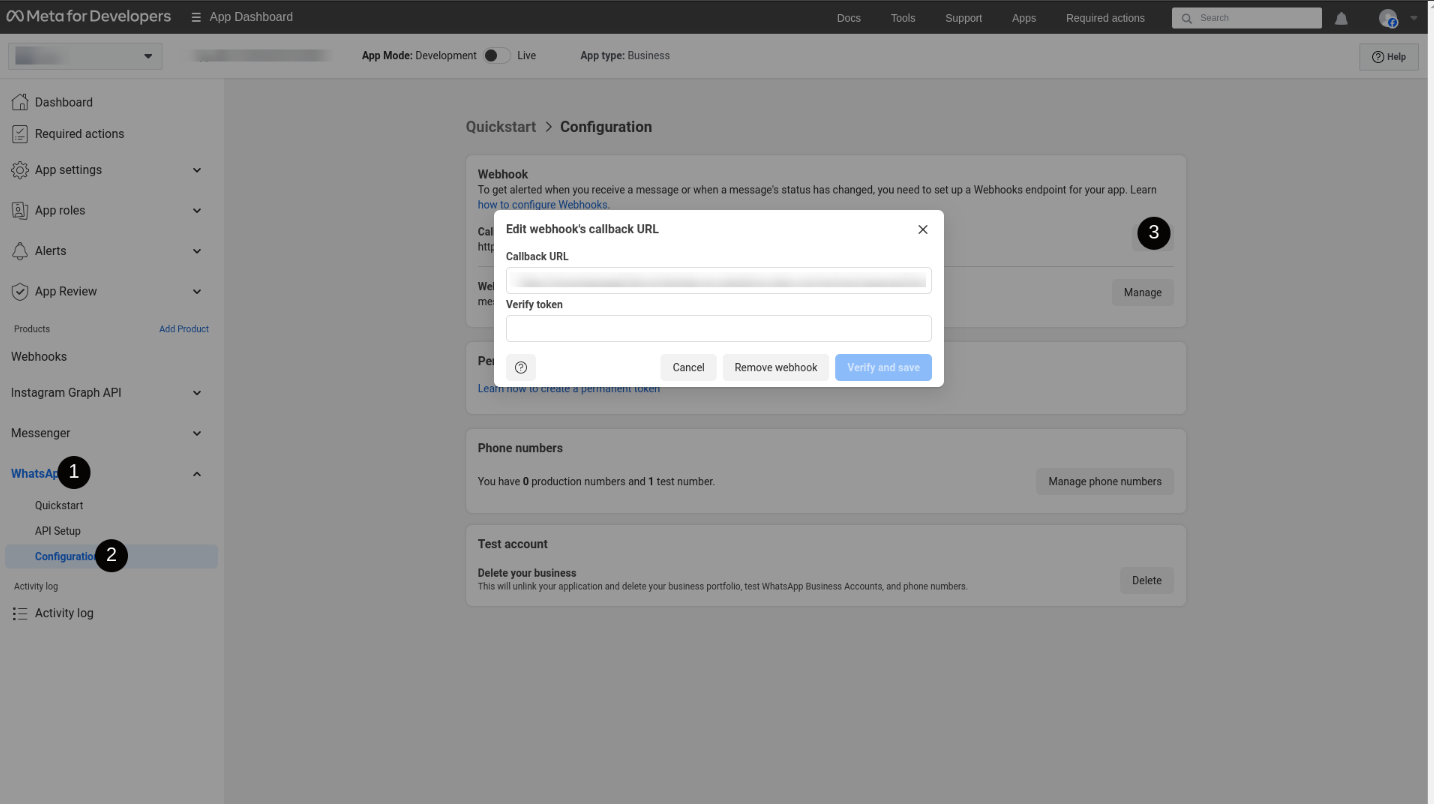Screen dimensions: 1434x804
Task: Click the 'Phone numbers' section heading
Action: pyautogui.click(x=520, y=448)
